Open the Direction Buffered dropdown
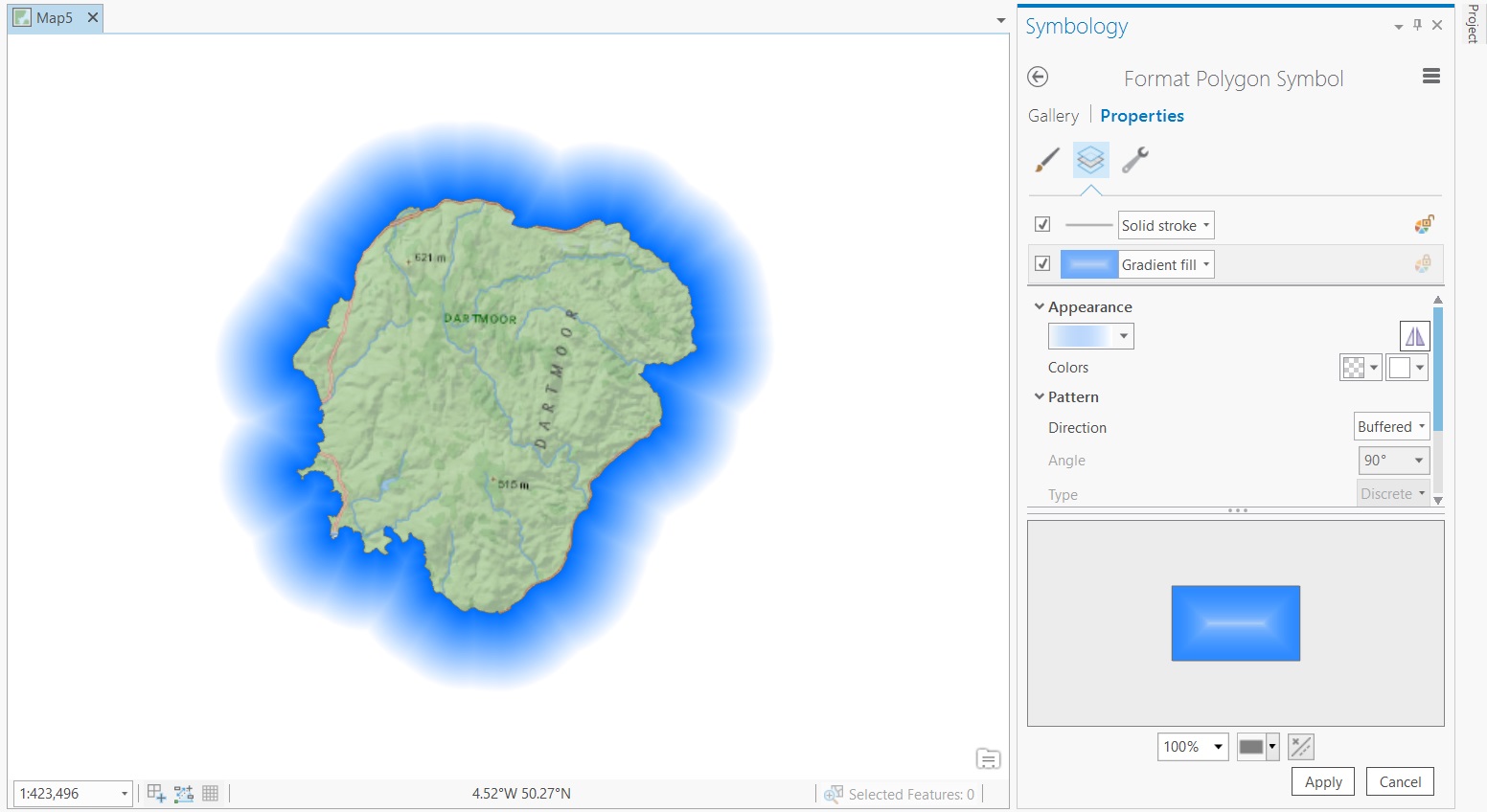This screenshot has height=812, width=1487. coord(1391,427)
